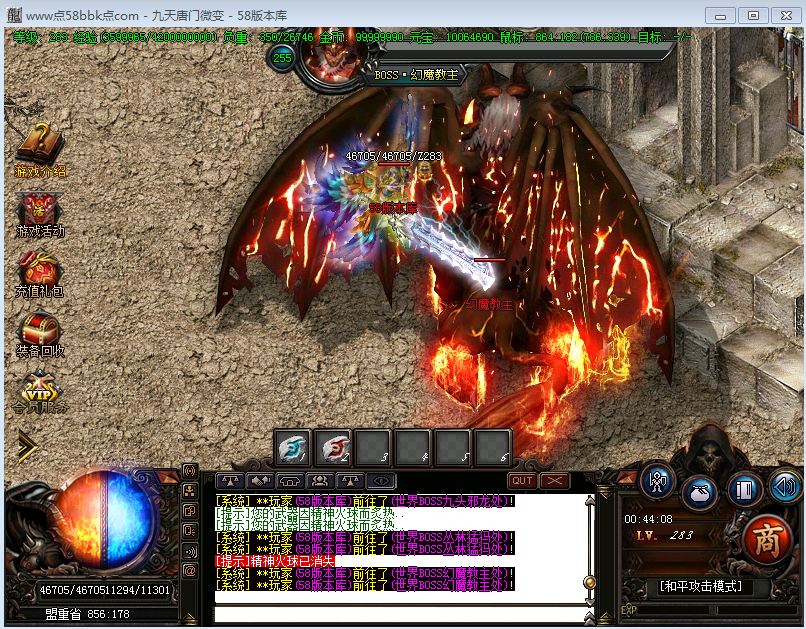Select empty quick slot 6

click(492, 447)
